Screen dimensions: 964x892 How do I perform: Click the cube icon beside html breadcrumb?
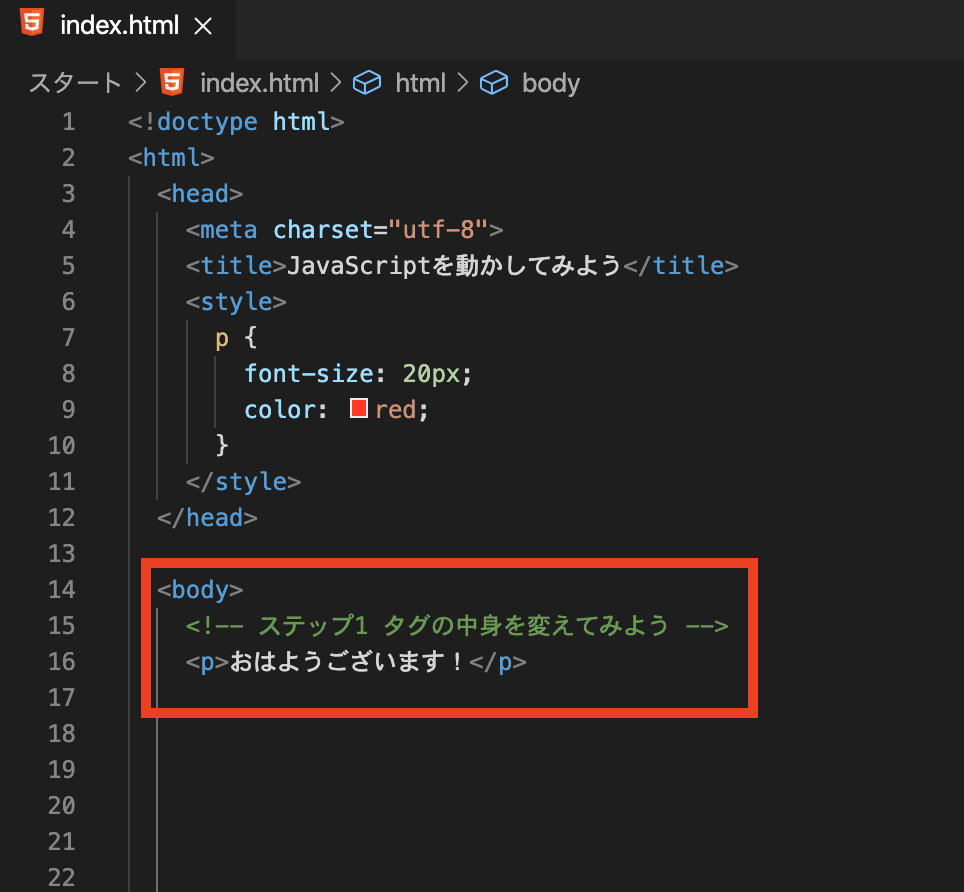[x=367, y=83]
